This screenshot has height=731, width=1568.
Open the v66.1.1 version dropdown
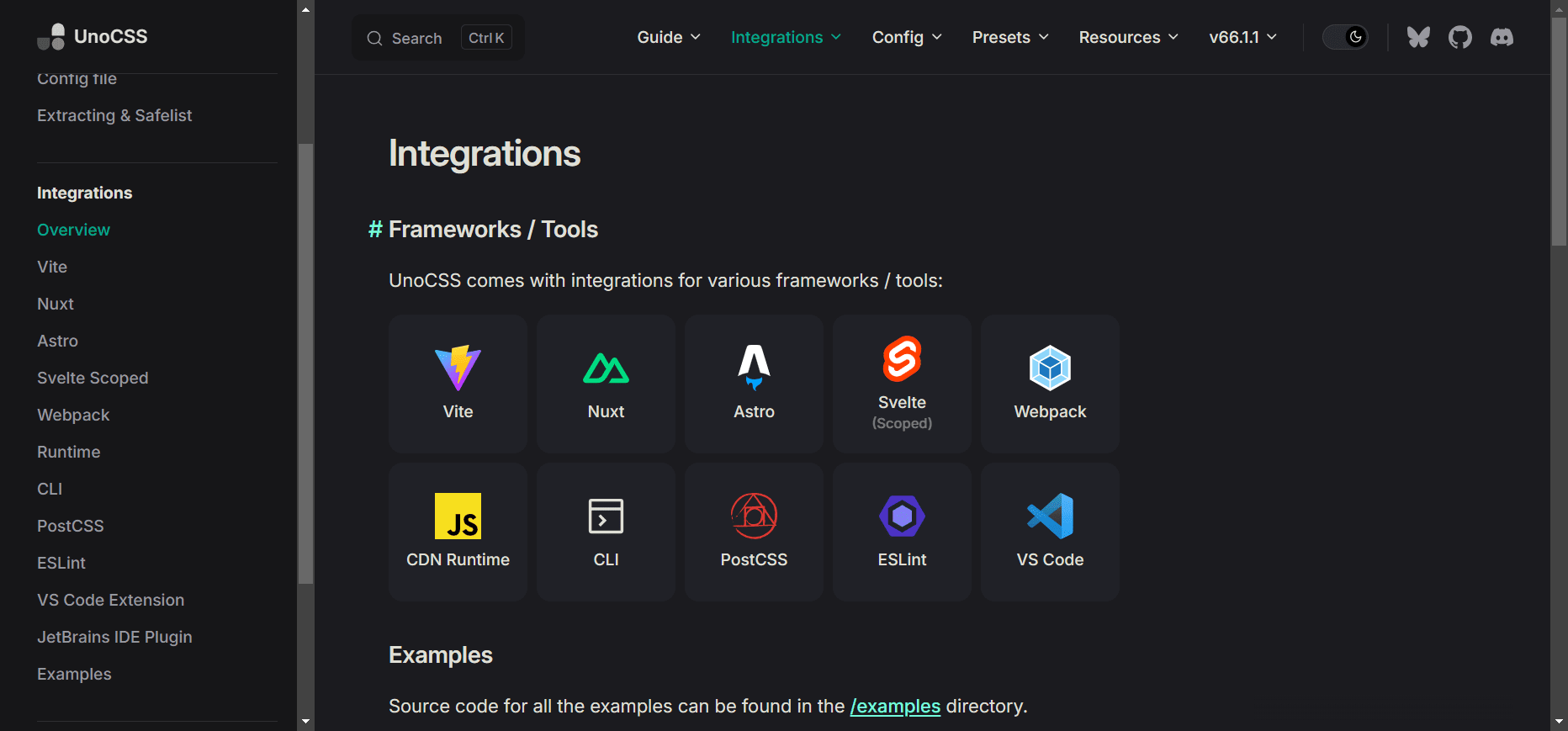[x=1243, y=37]
